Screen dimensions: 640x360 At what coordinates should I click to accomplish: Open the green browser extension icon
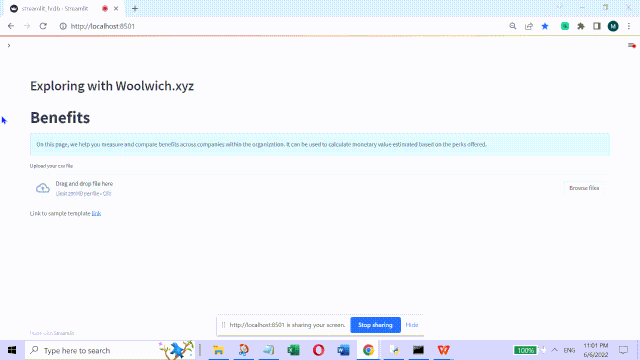[565, 26]
